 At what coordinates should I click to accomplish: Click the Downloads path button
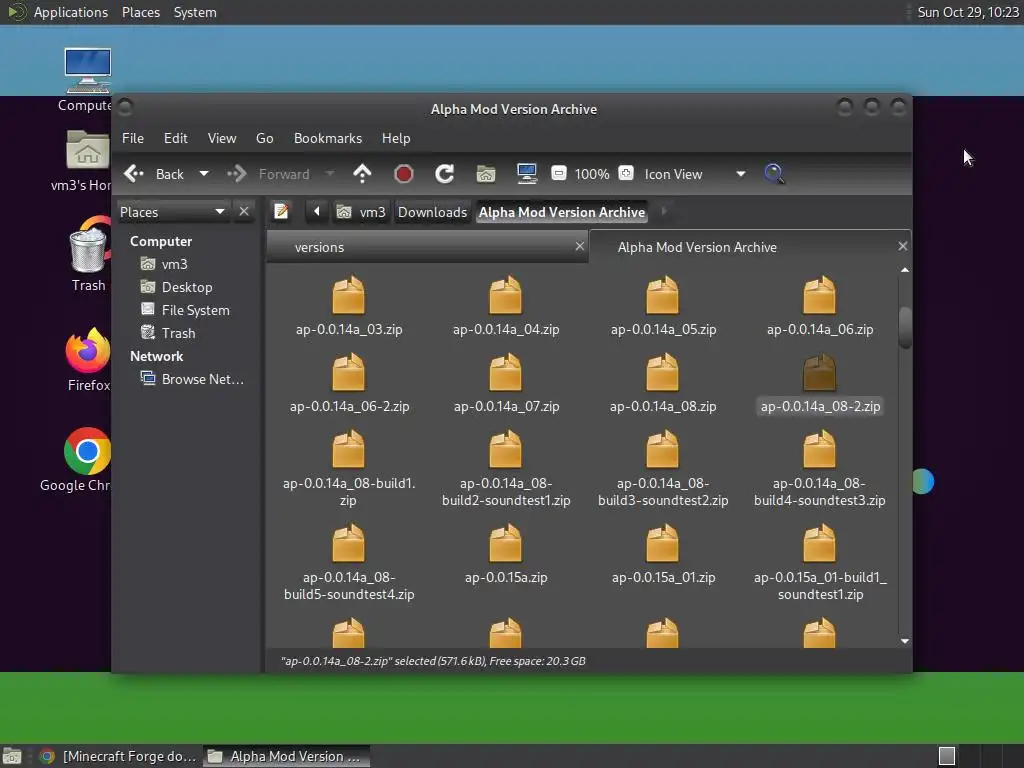point(432,212)
